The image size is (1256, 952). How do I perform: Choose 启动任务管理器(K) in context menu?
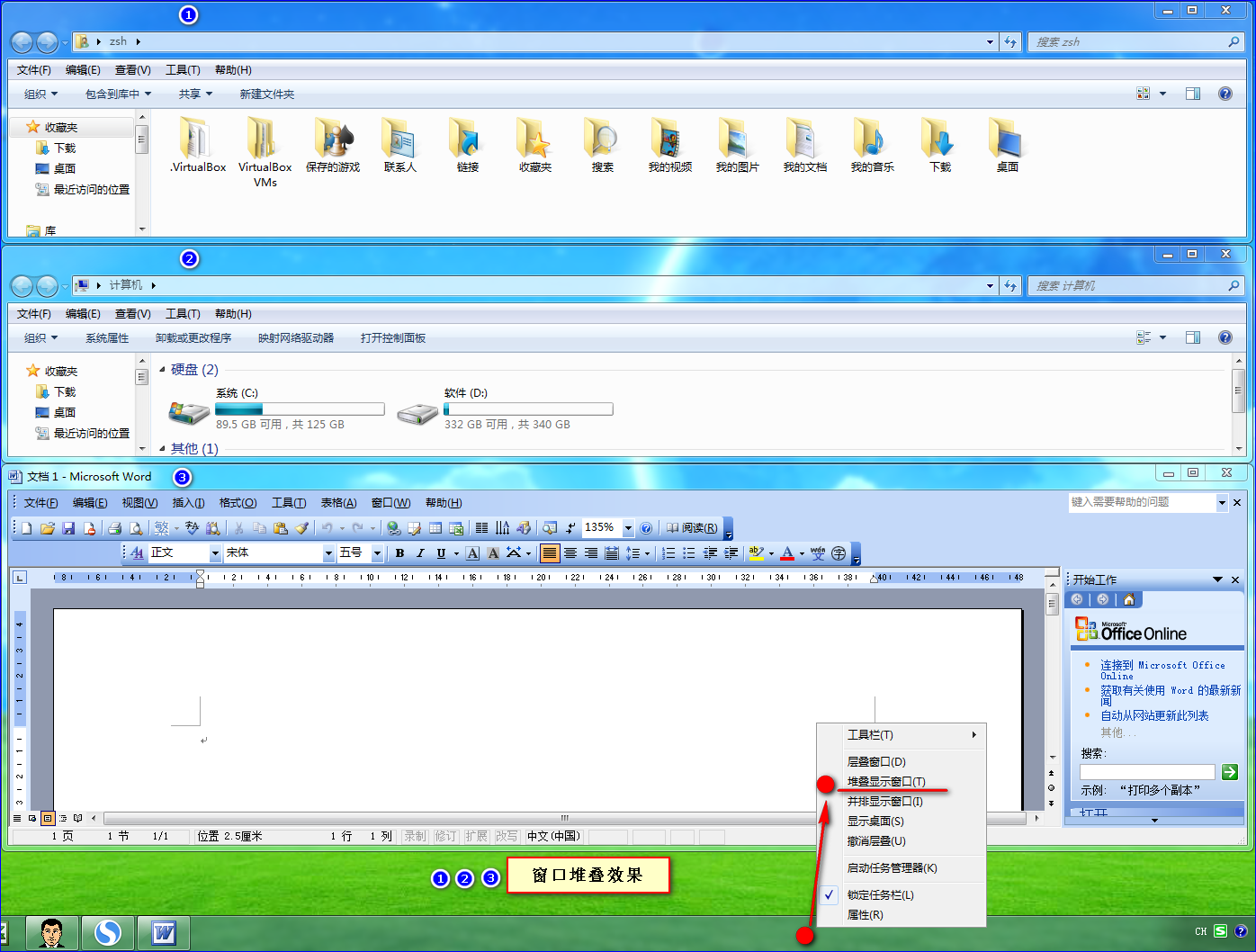[x=892, y=867]
